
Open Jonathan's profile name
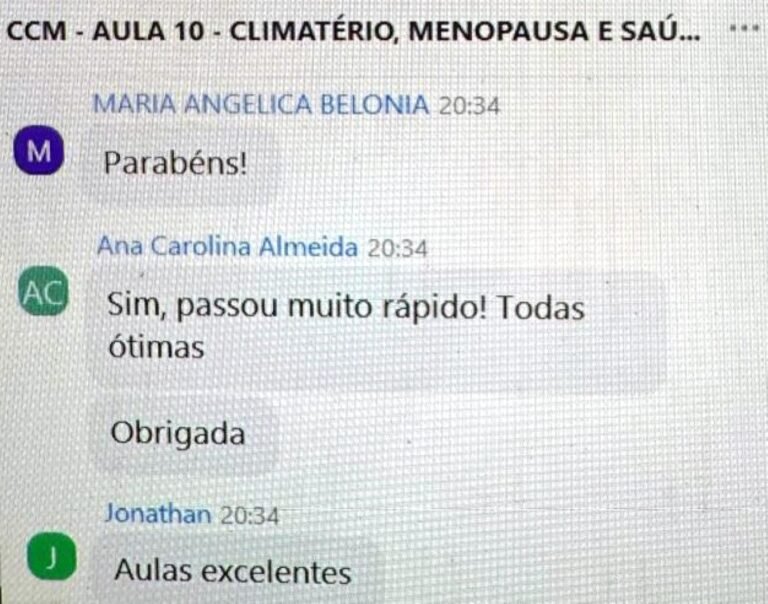point(158,513)
